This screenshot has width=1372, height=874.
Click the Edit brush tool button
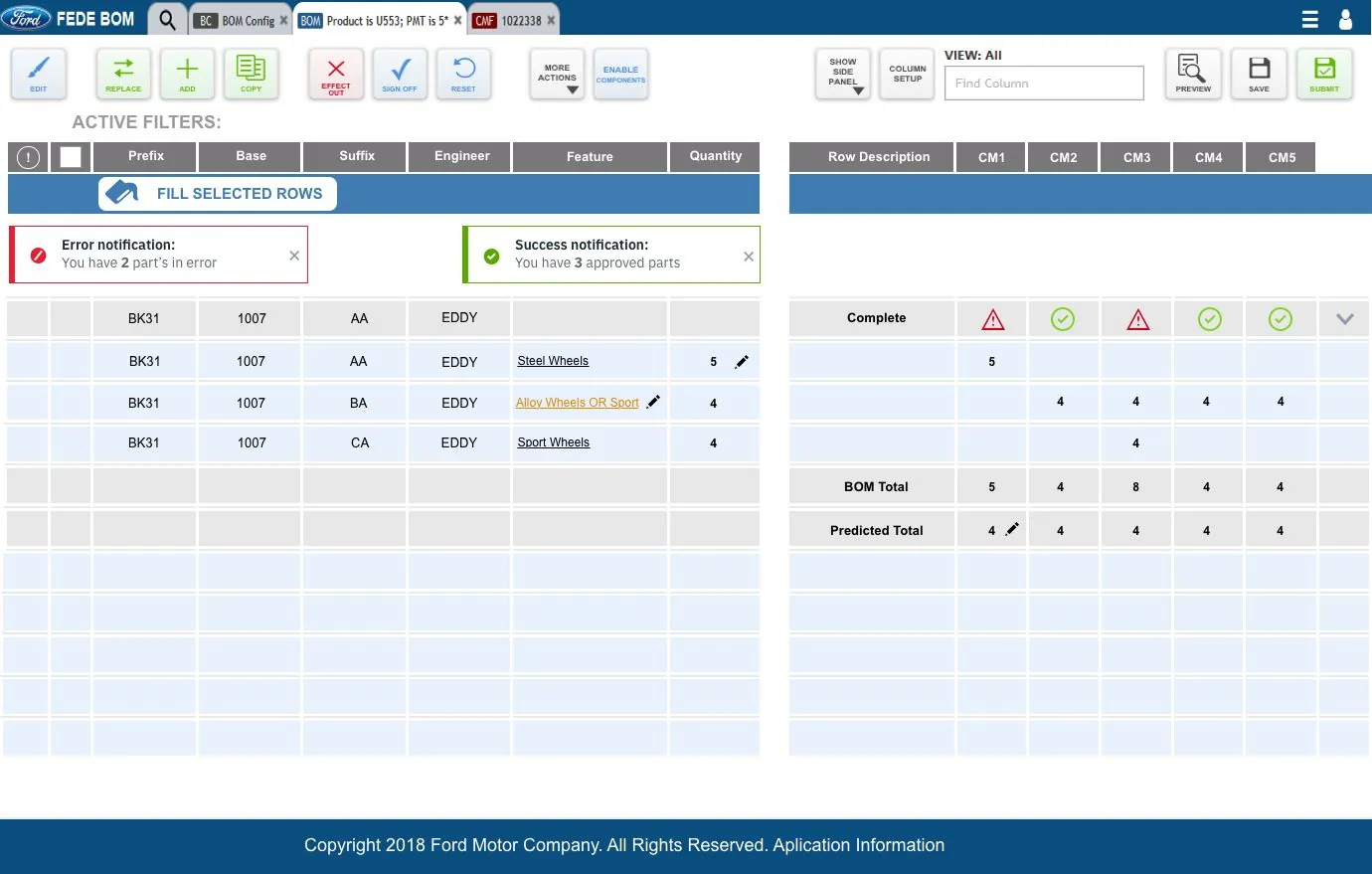(x=38, y=74)
